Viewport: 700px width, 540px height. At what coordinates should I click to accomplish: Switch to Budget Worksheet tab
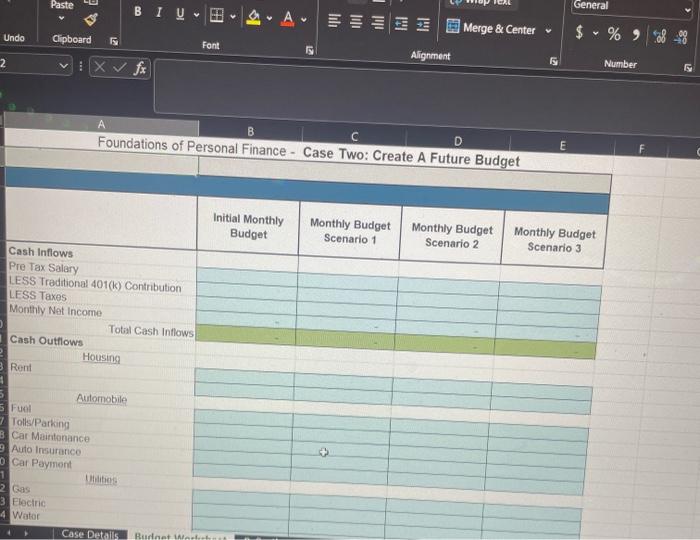[x=180, y=536]
